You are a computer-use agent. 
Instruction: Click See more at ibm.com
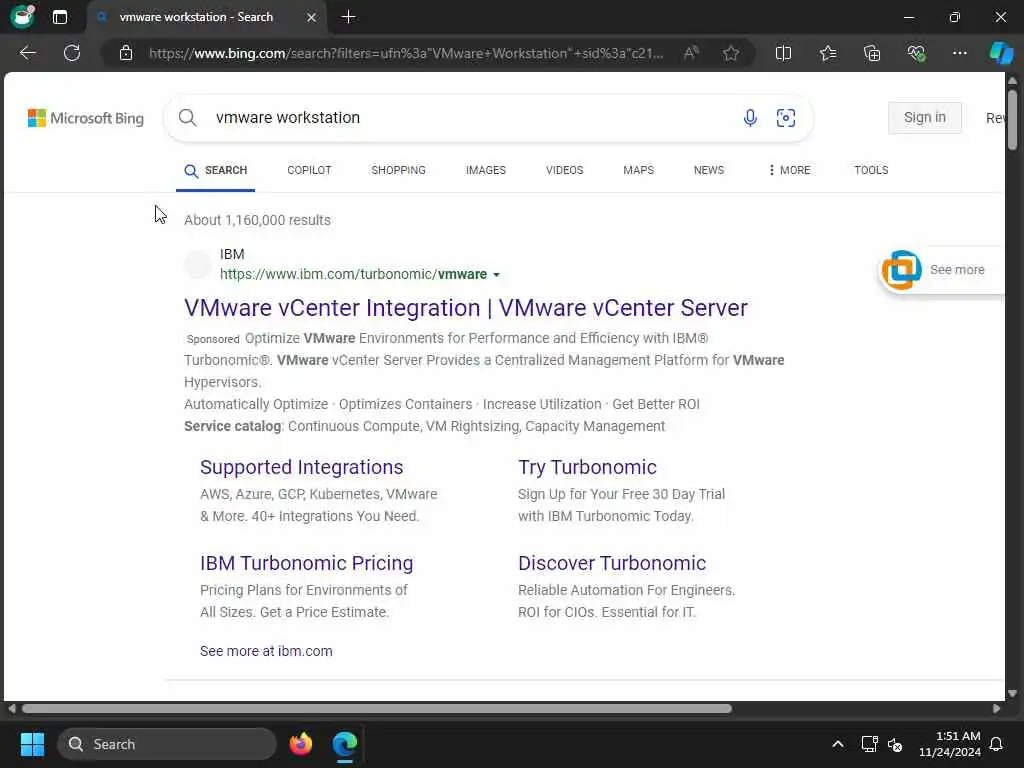point(266,651)
